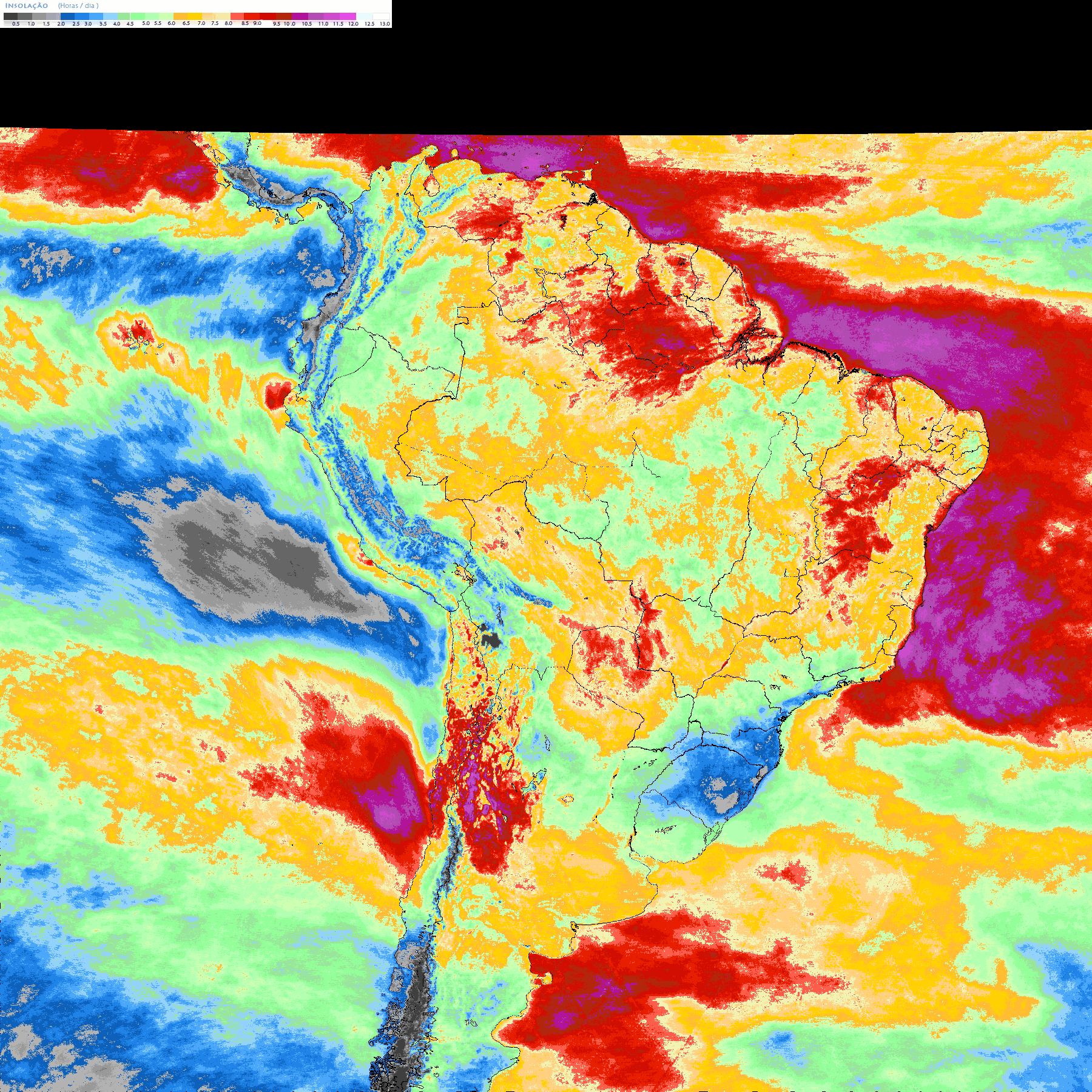Select the 12.5 legend value
This screenshot has width=1092, height=1092.
pyautogui.click(x=369, y=24)
